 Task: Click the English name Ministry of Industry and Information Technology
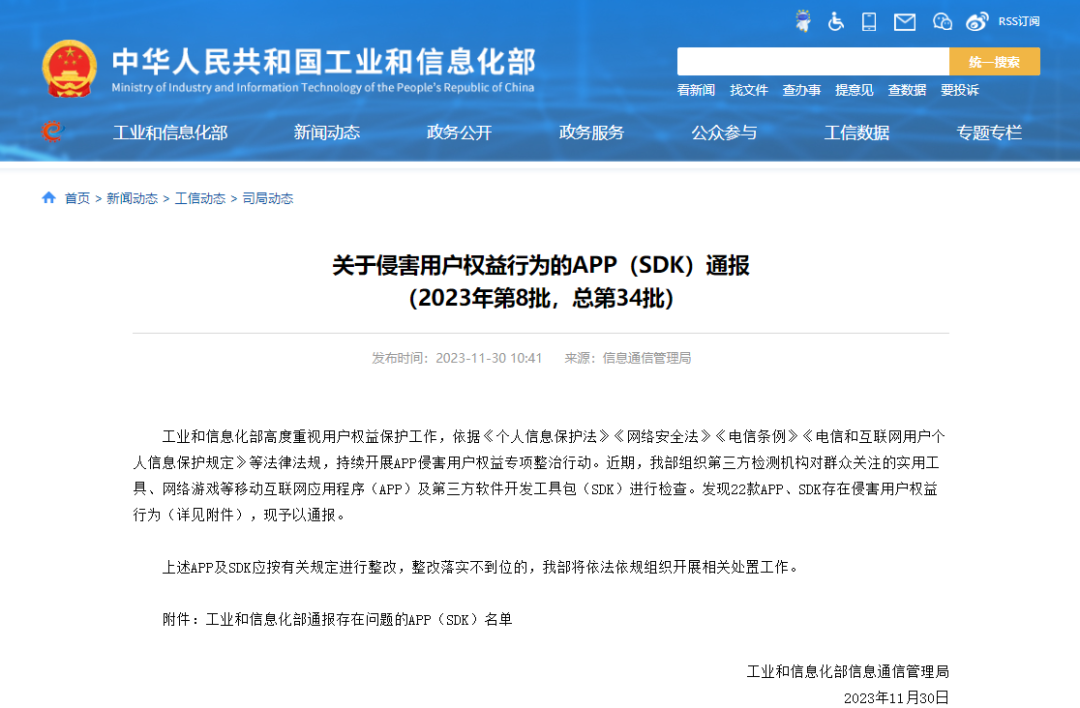(x=322, y=87)
